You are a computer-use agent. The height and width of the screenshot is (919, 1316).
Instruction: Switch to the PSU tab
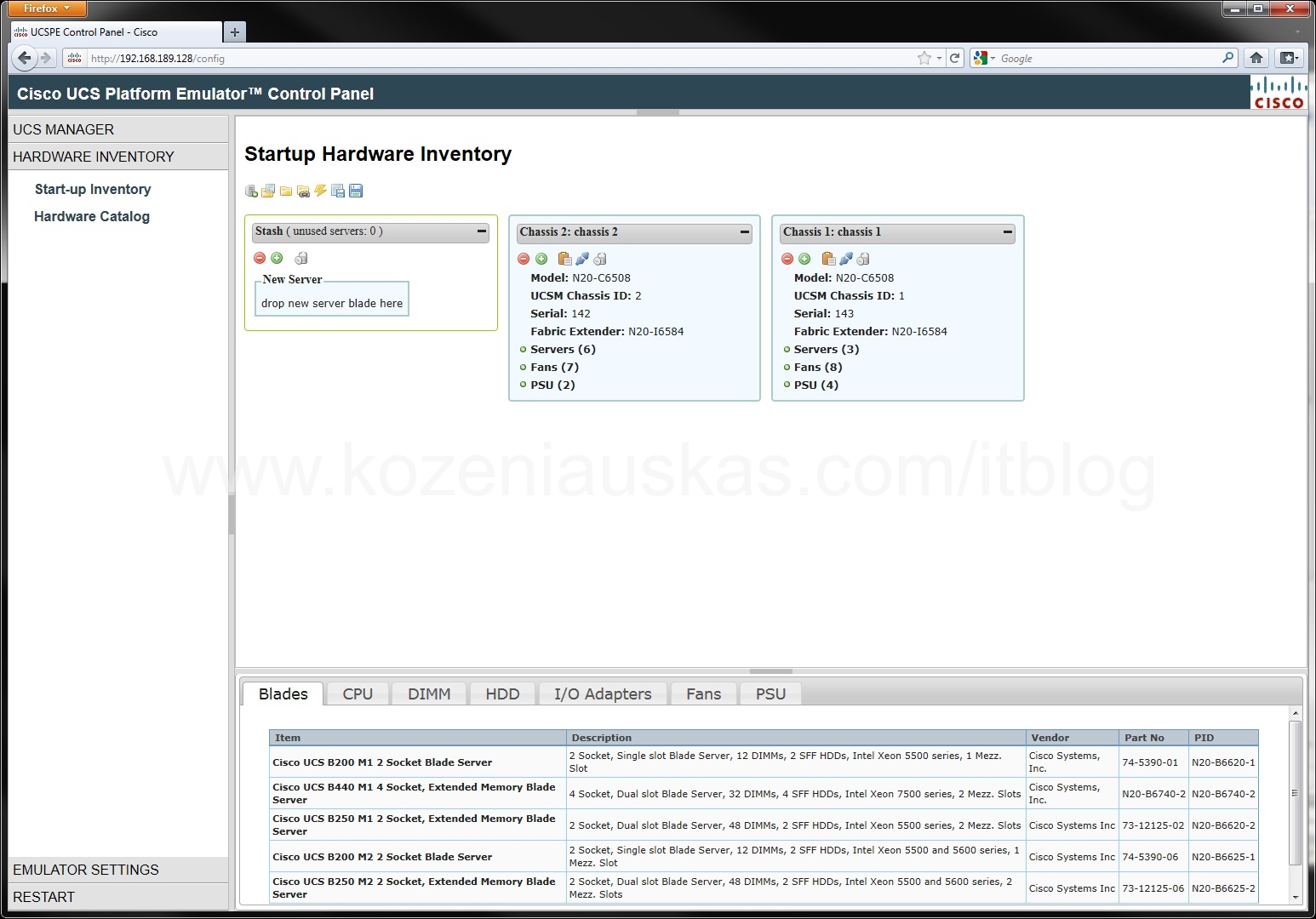click(x=770, y=694)
